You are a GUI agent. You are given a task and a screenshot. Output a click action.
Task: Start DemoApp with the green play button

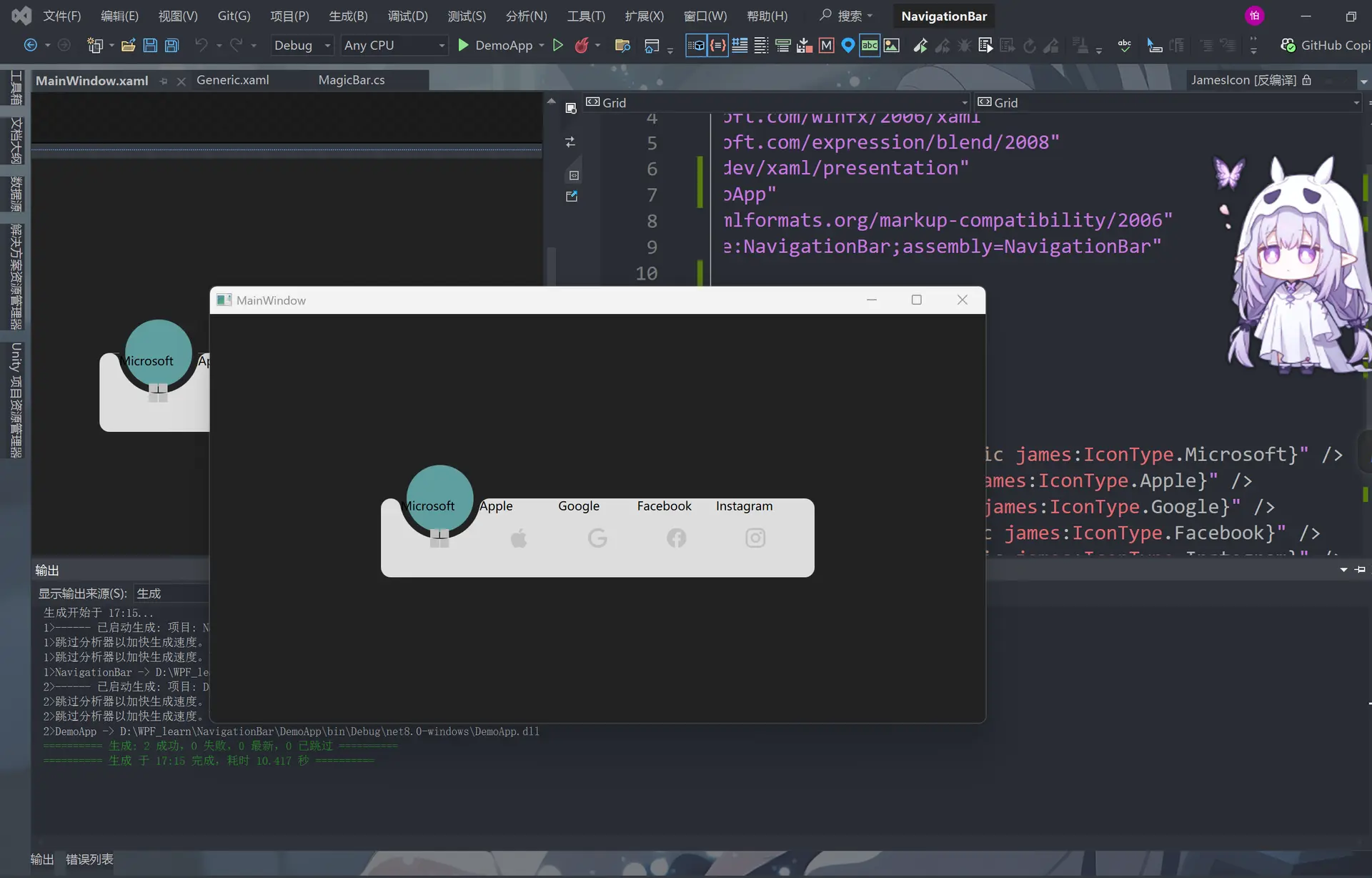[x=463, y=45]
